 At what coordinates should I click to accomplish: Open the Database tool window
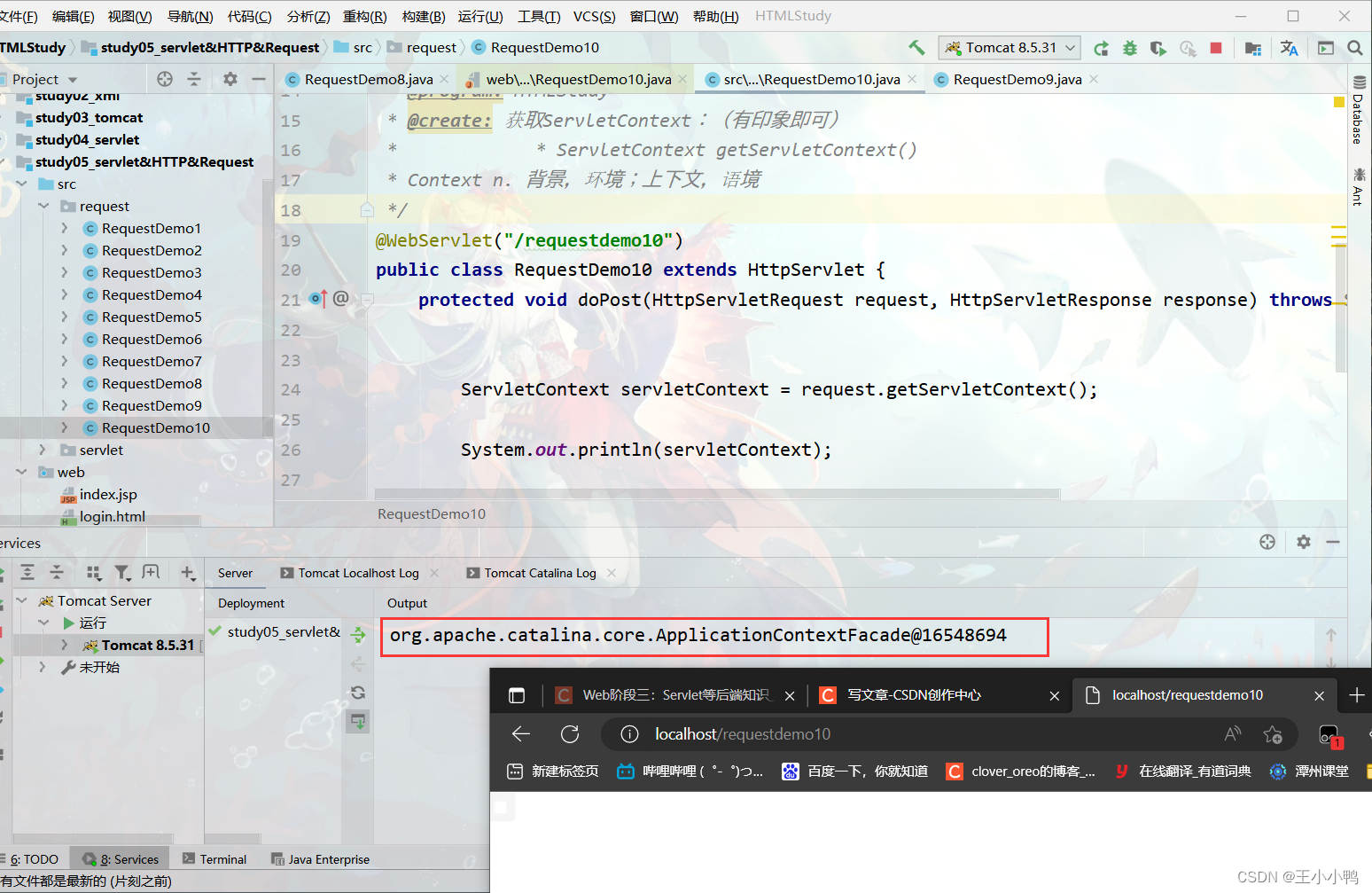point(1359,110)
